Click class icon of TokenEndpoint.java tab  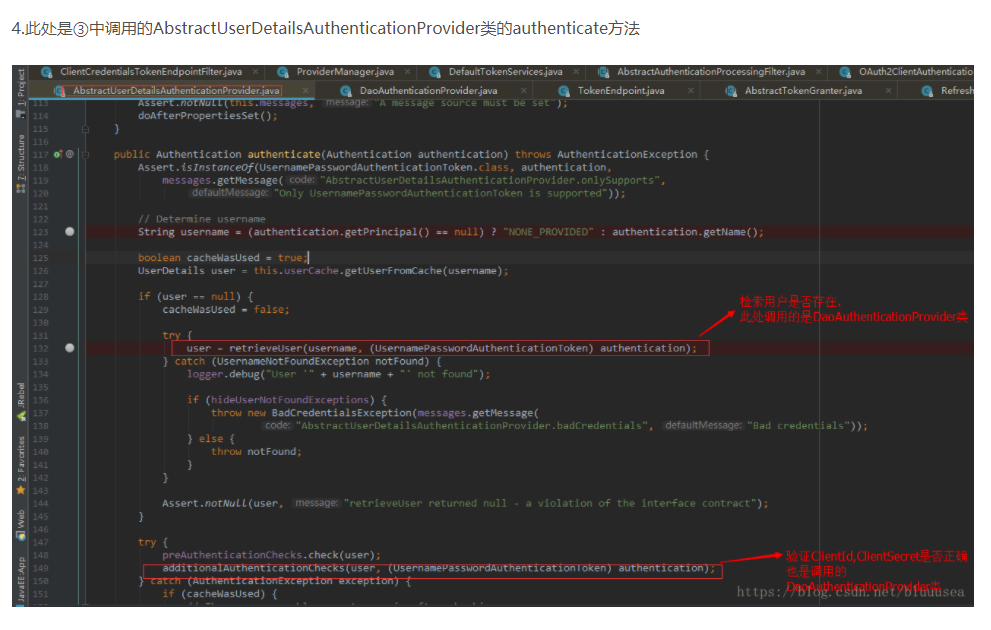click(564, 91)
